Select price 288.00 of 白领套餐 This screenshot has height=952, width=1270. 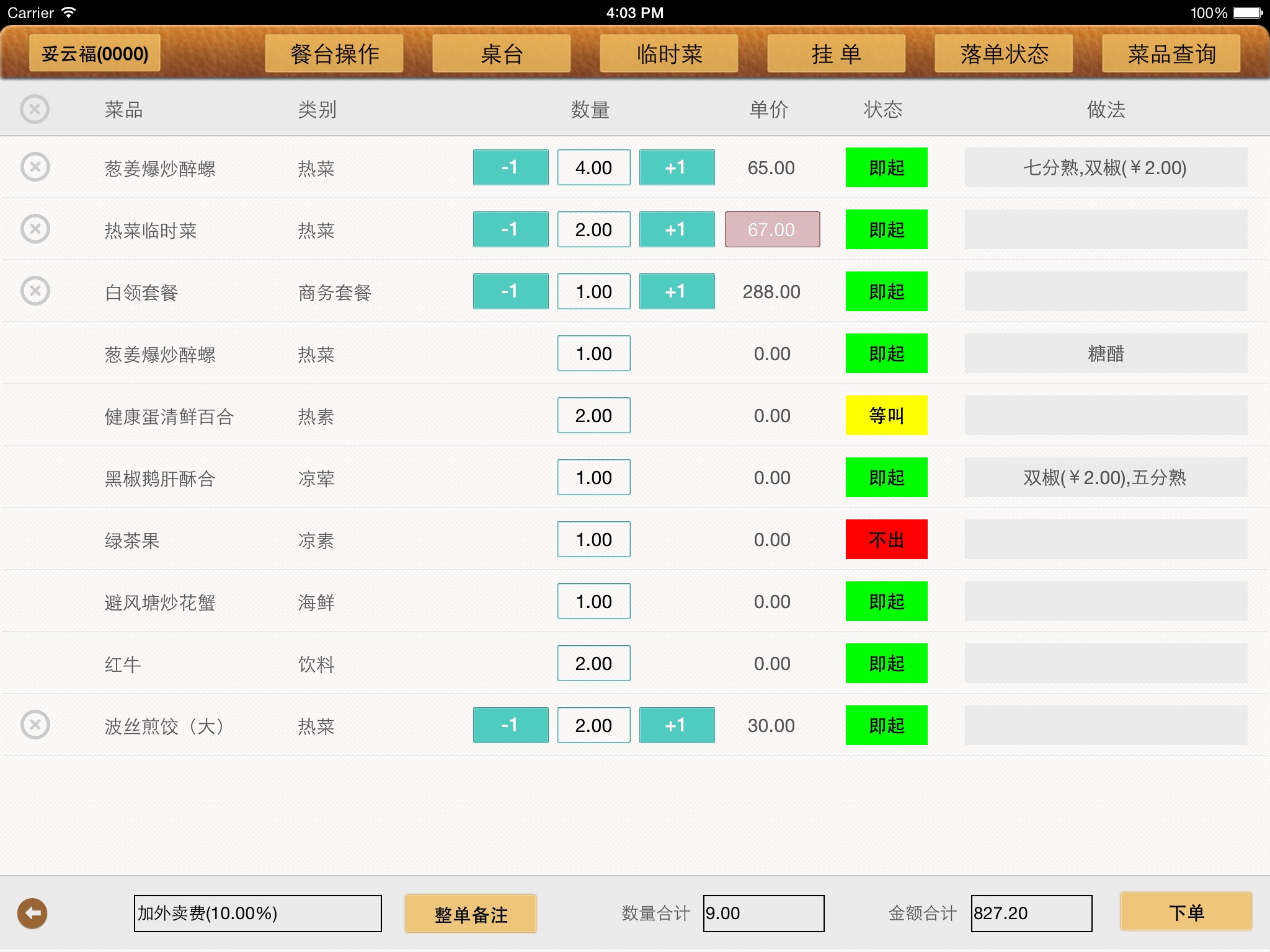click(x=771, y=292)
